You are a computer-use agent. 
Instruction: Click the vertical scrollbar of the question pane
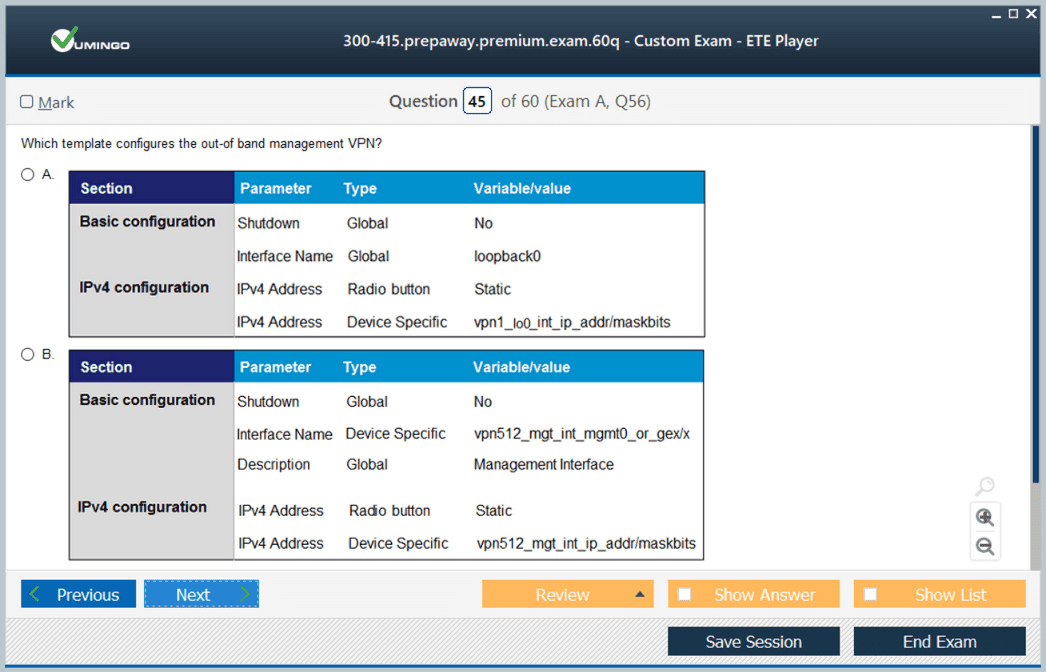(1035, 304)
